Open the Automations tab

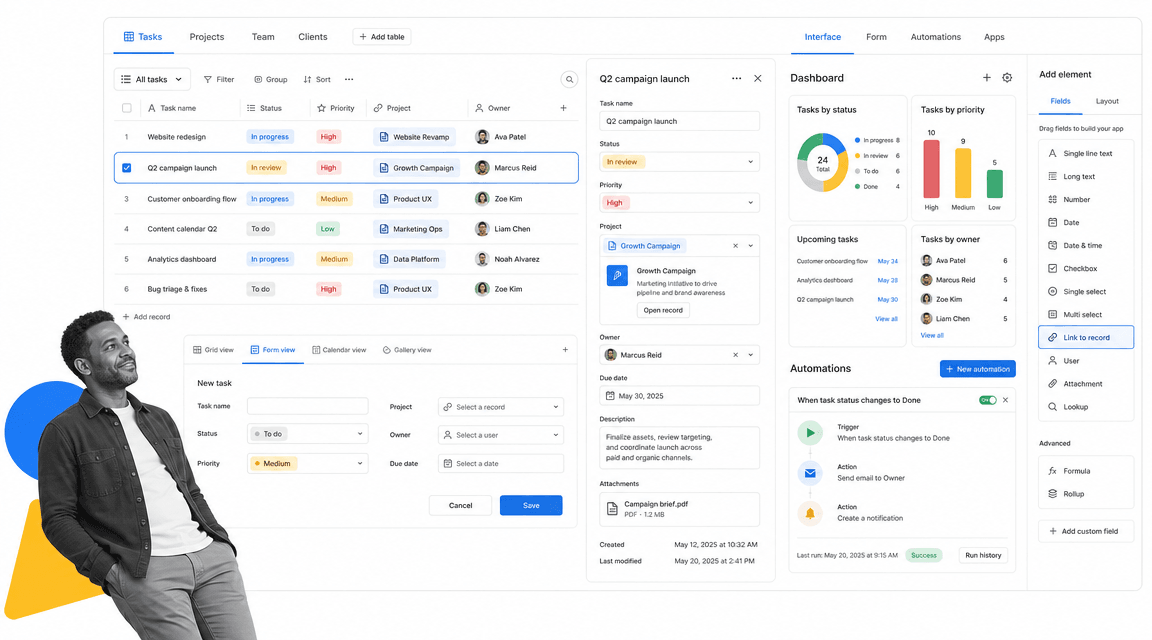(x=935, y=37)
